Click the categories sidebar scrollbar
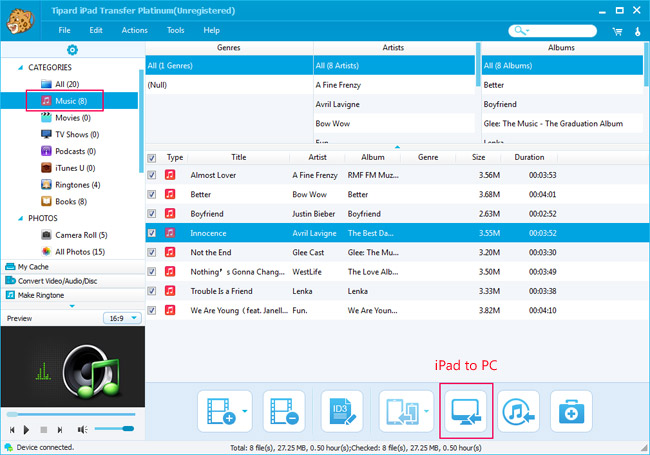This screenshot has height=455, width=650. point(141,120)
